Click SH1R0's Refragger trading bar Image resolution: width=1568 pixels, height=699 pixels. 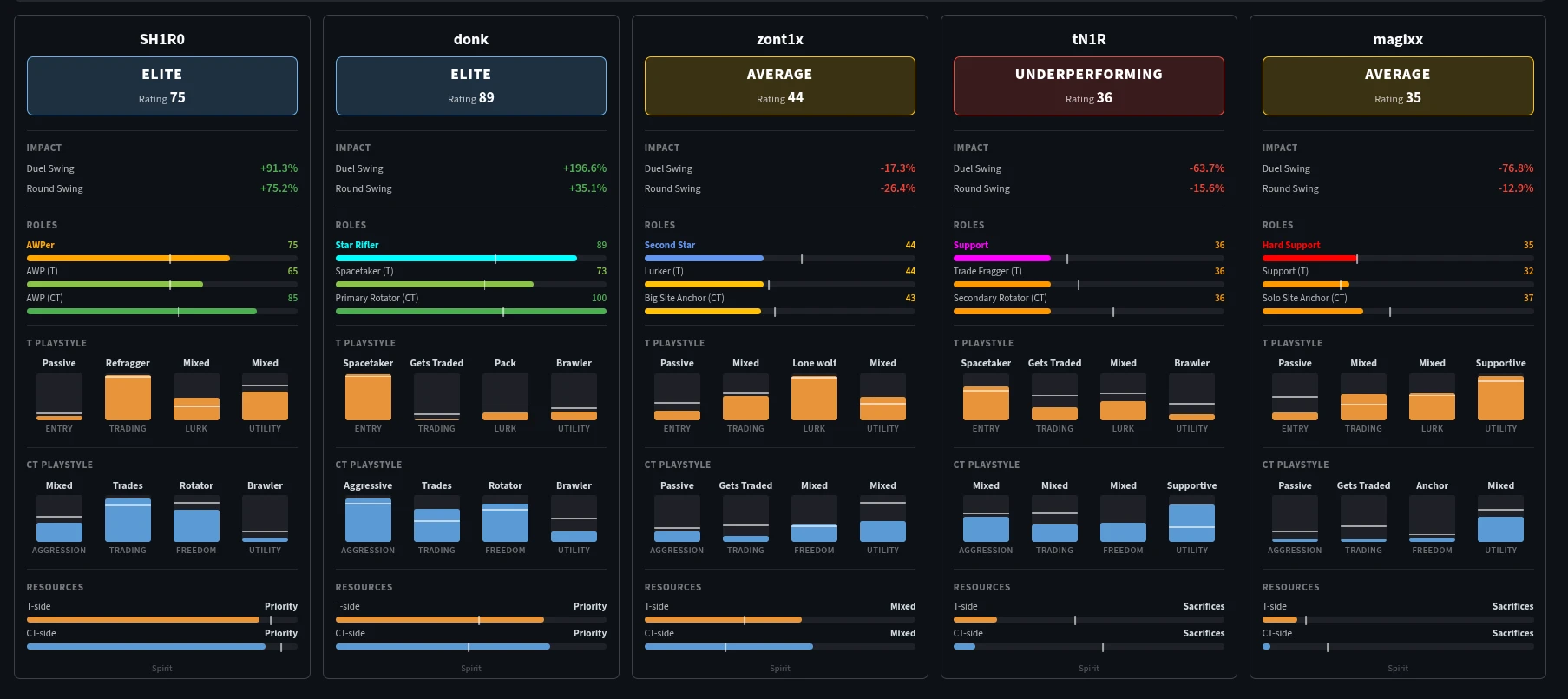[128, 398]
